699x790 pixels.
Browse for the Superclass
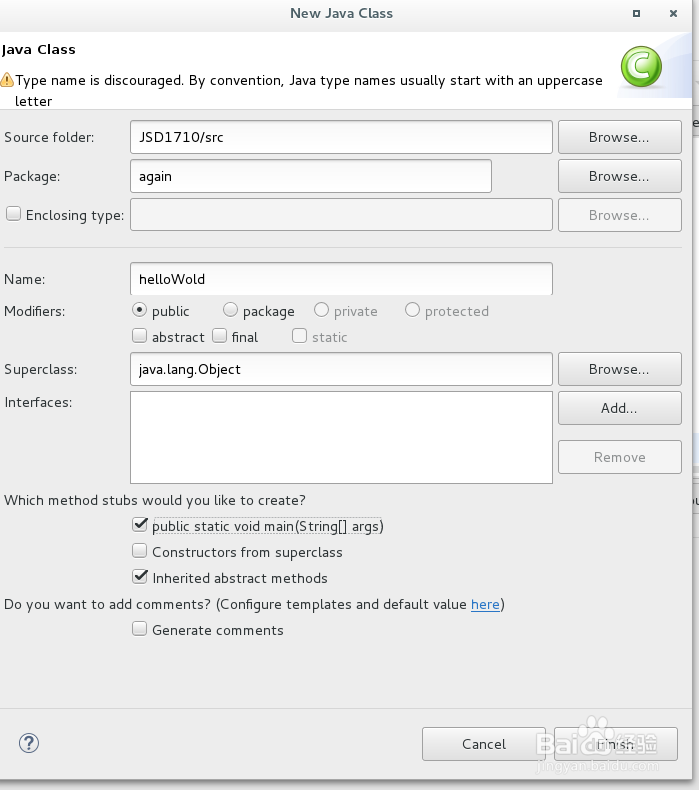pos(619,369)
